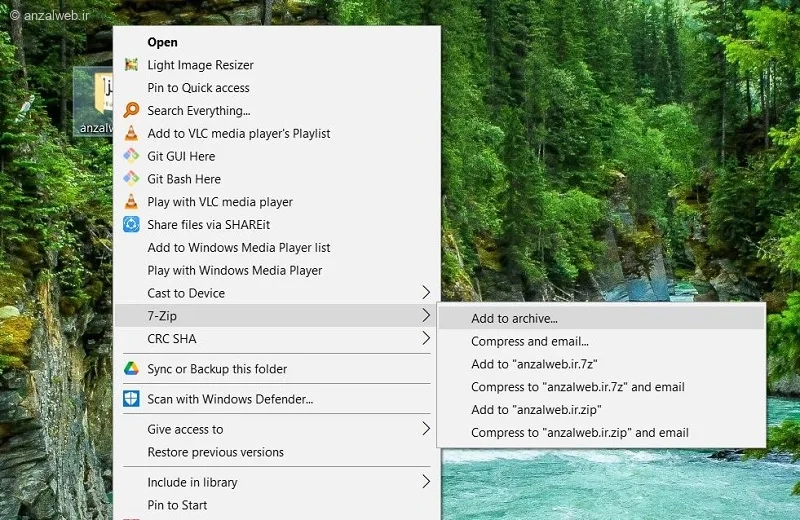Choose Play with Windows Media Player
800x520 pixels.
277,270
